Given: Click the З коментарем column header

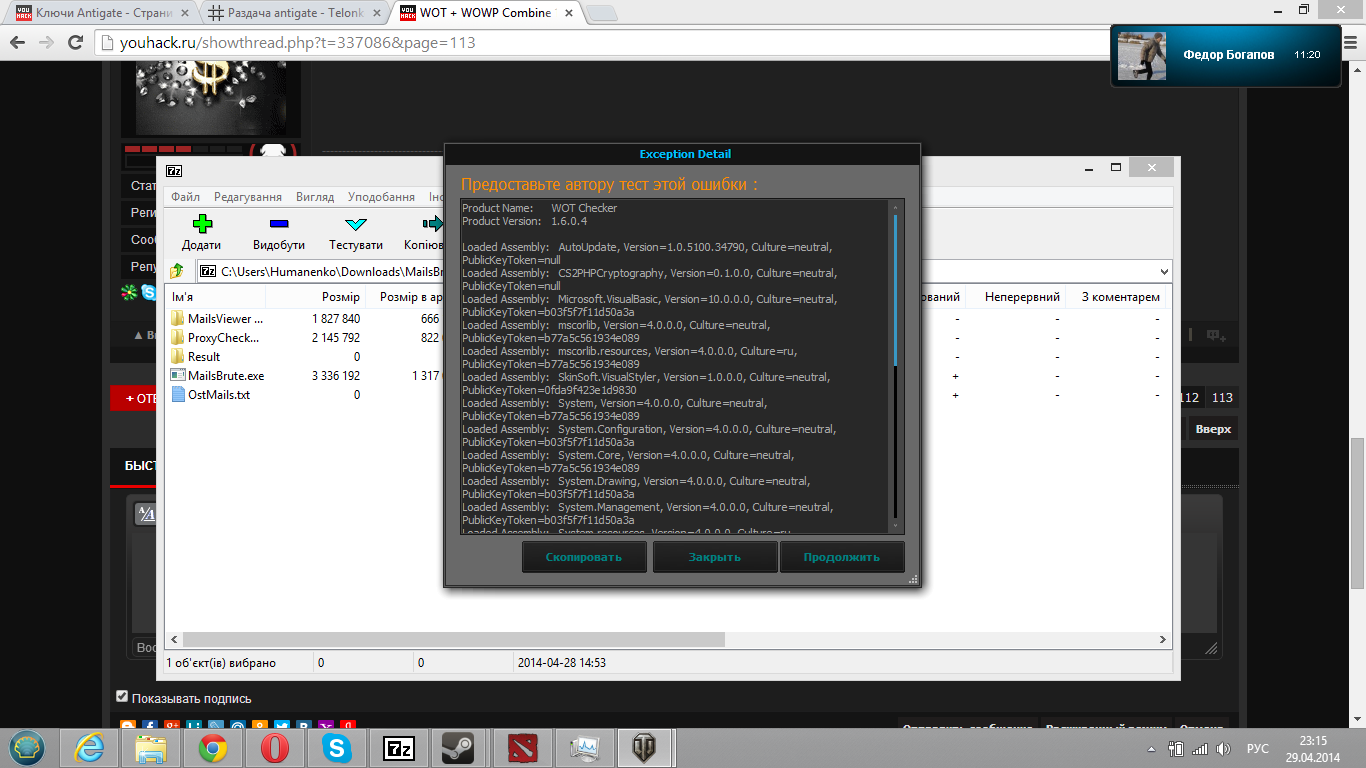Looking at the screenshot, I should (1120, 297).
